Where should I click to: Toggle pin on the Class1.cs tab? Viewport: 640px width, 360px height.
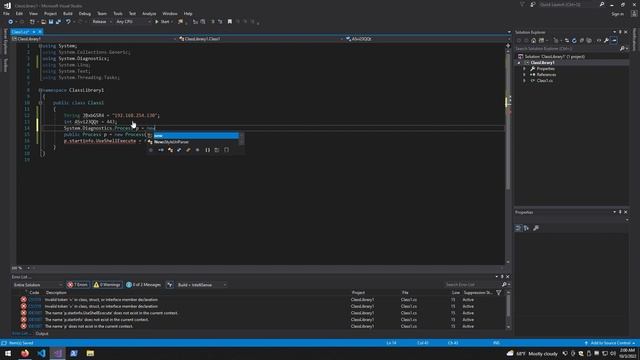[34, 32]
